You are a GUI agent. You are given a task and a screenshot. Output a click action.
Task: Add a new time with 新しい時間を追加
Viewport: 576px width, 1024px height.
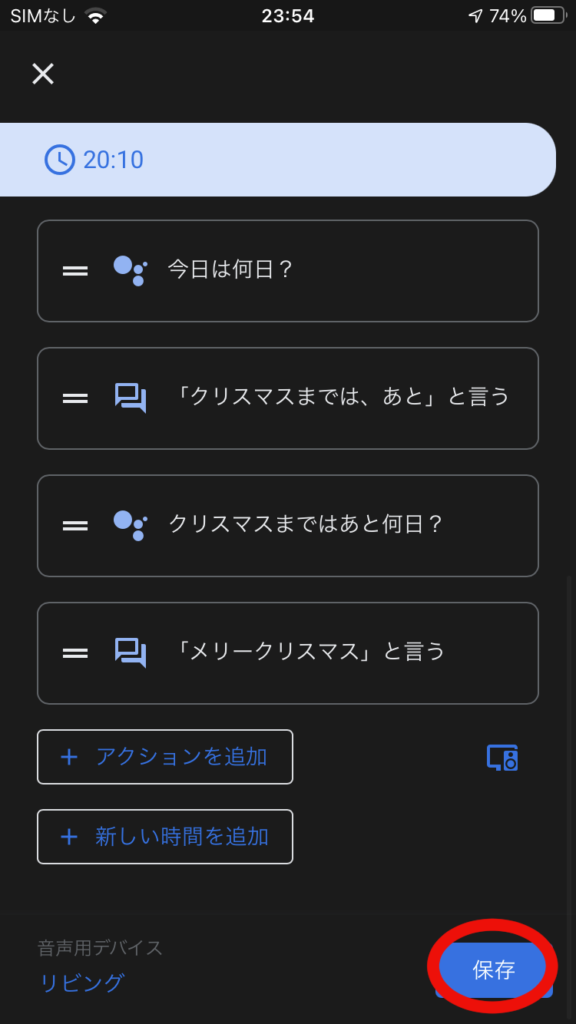pyautogui.click(x=165, y=837)
